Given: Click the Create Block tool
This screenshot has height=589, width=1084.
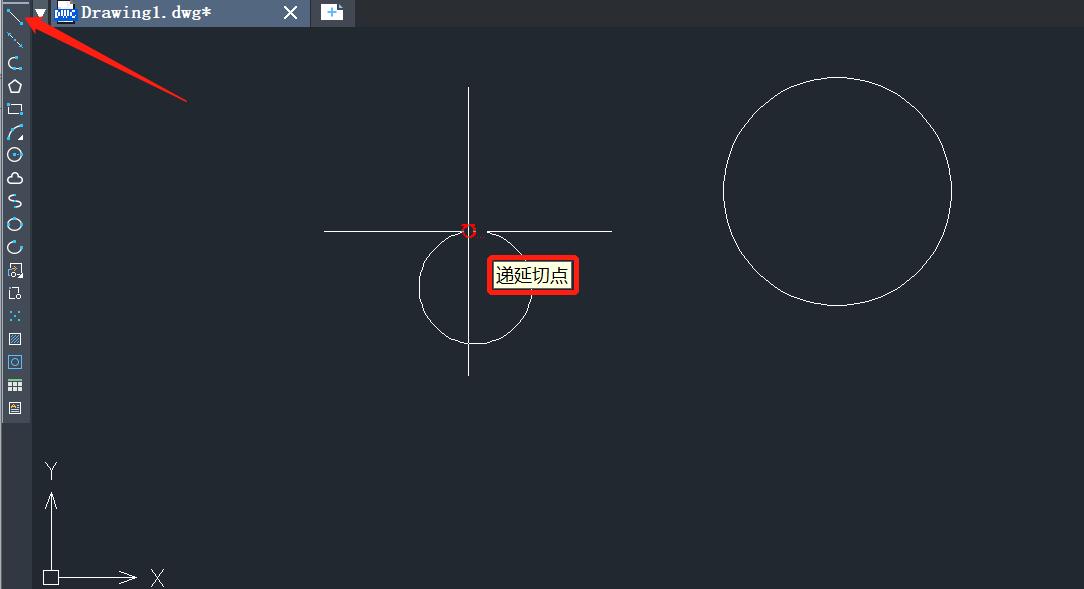Looking at the screenshot, I should point(15,293).
